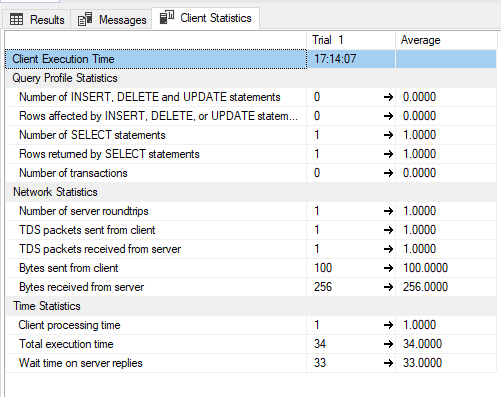Viewport: 501px width, 397px height.
Task: Select the Client Statistics tab
Action: coord(206,18)
